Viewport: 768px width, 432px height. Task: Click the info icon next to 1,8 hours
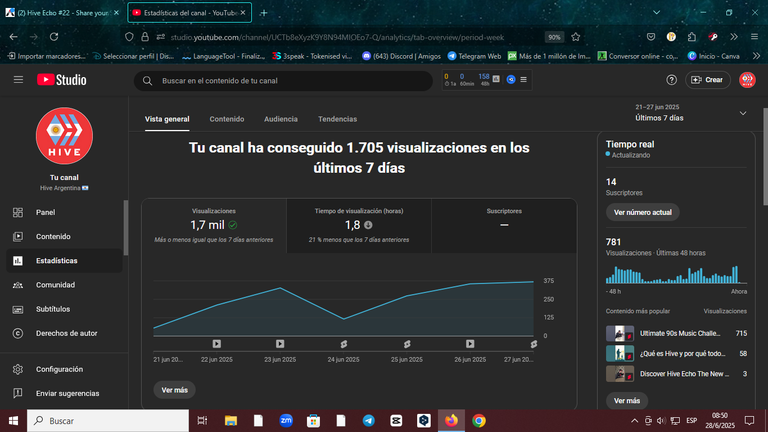368,225
